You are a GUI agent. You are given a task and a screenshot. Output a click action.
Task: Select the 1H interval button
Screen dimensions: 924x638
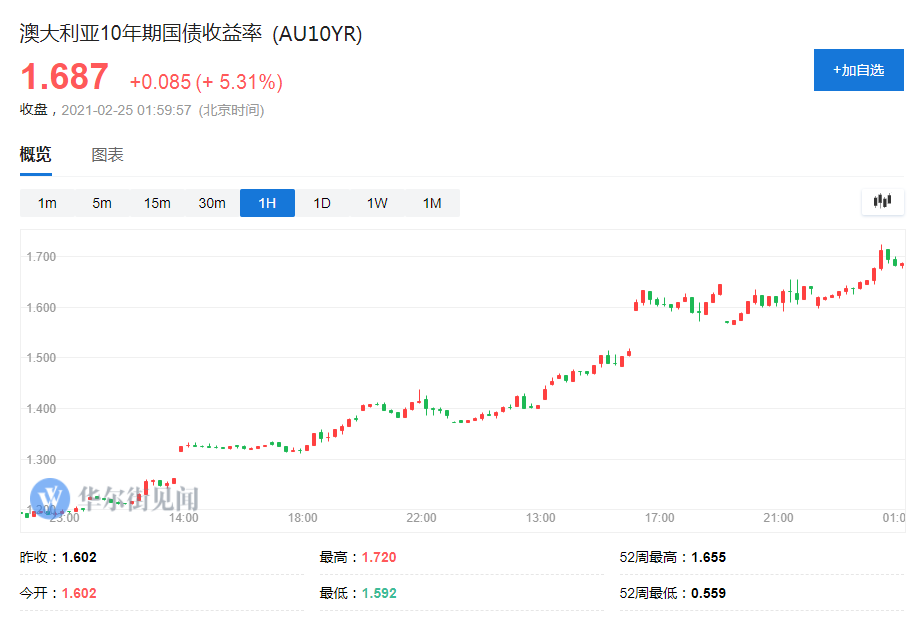267,203
